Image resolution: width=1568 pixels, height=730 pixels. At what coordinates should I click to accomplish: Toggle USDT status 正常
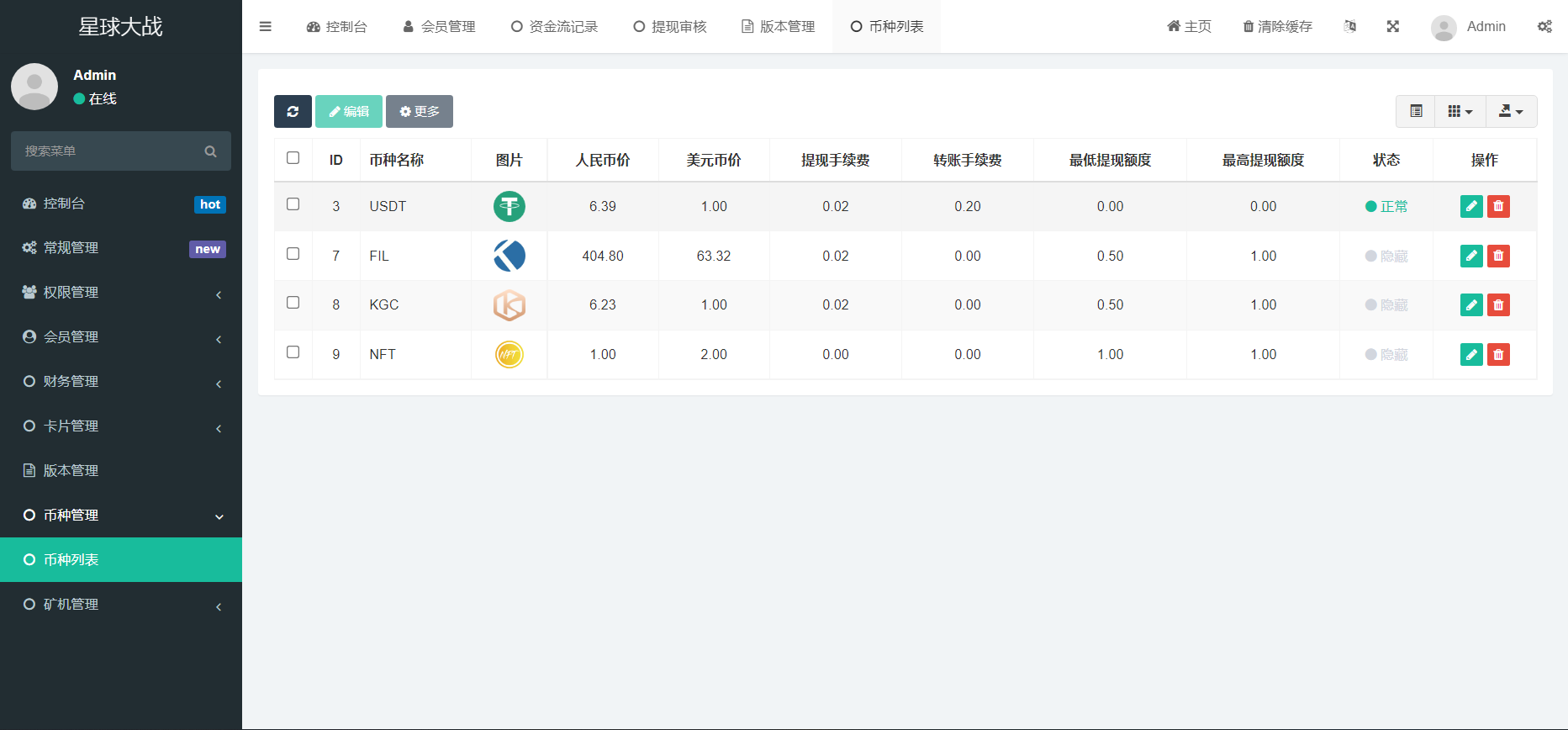tap(1386, 206)
